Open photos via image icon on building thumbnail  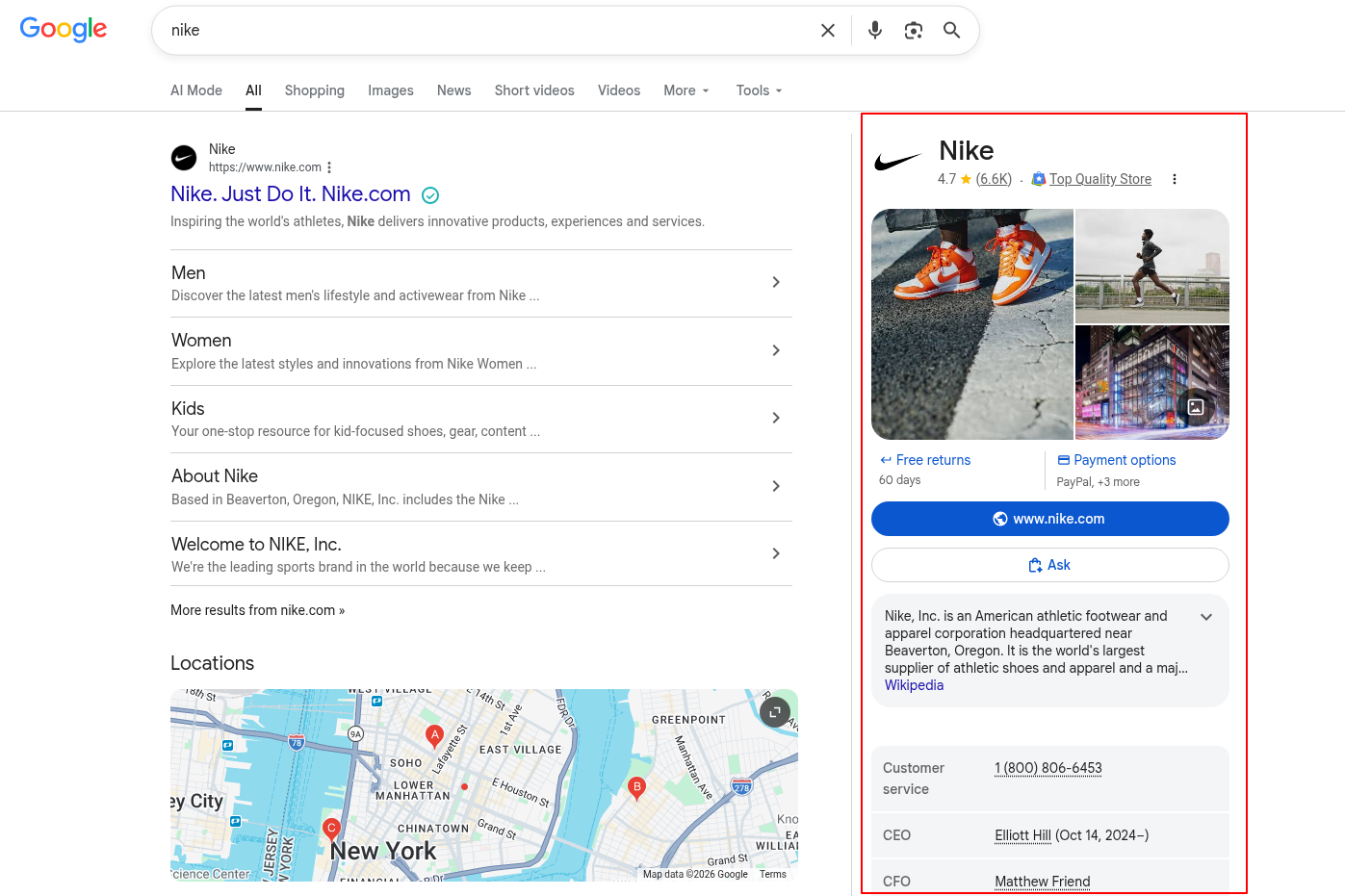coord(1196,407)
